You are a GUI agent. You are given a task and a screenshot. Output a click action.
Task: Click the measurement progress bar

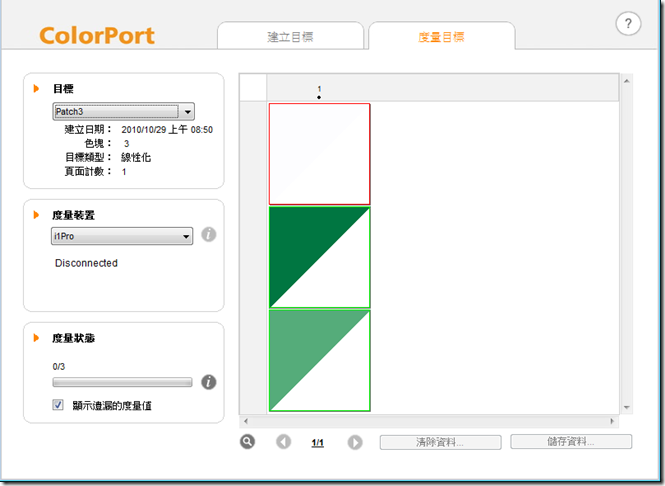click(122, 382)
